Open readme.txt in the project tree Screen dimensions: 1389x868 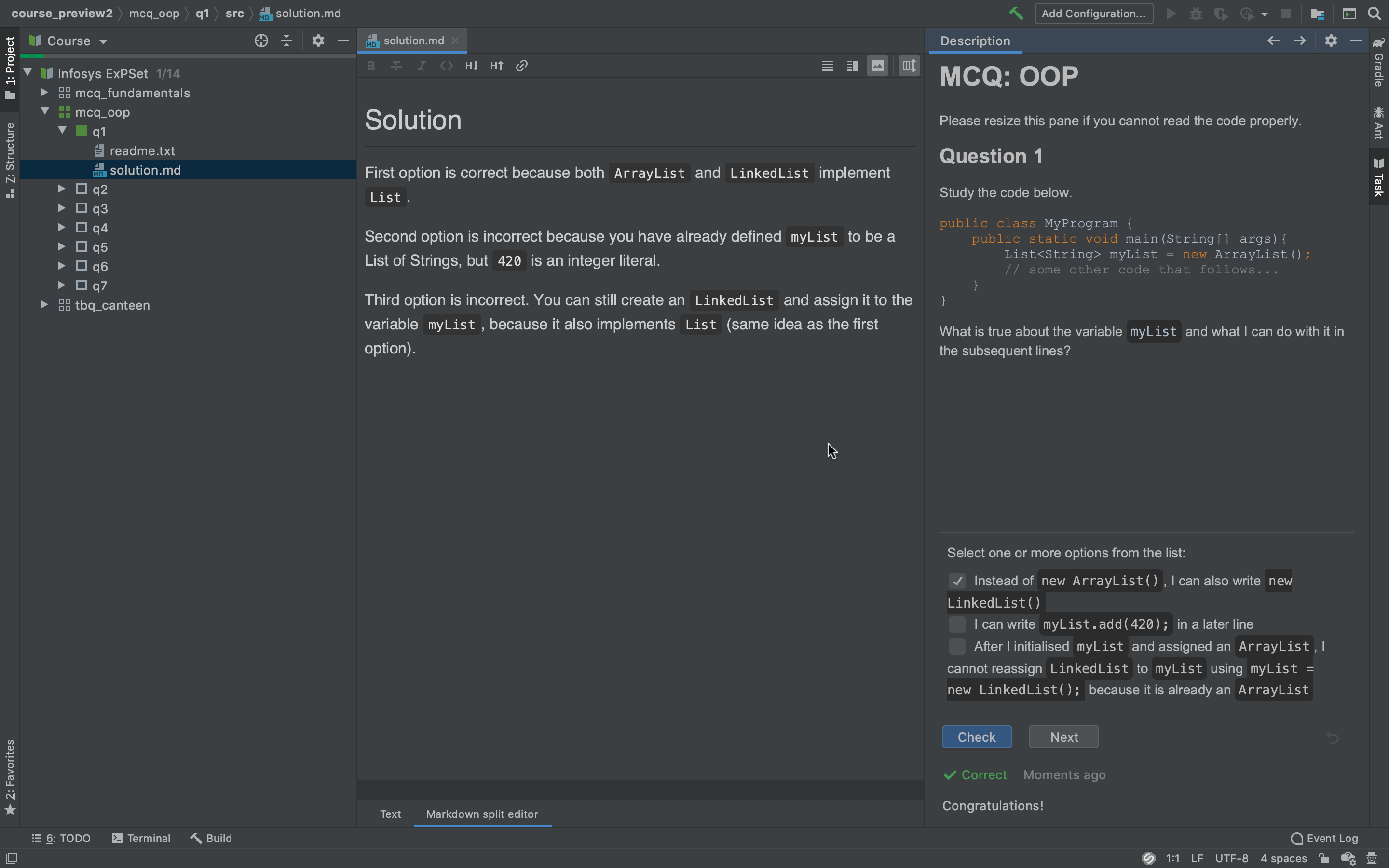tap(142, 151)
